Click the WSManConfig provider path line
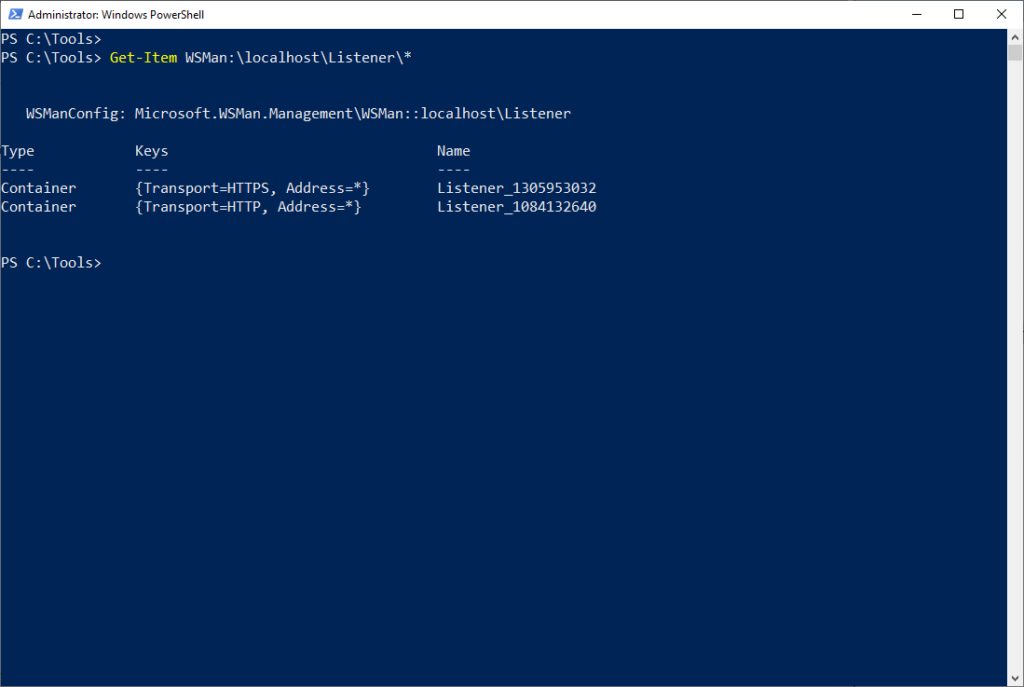Viewport: 1024px width, 687px height. click(297, 113)
